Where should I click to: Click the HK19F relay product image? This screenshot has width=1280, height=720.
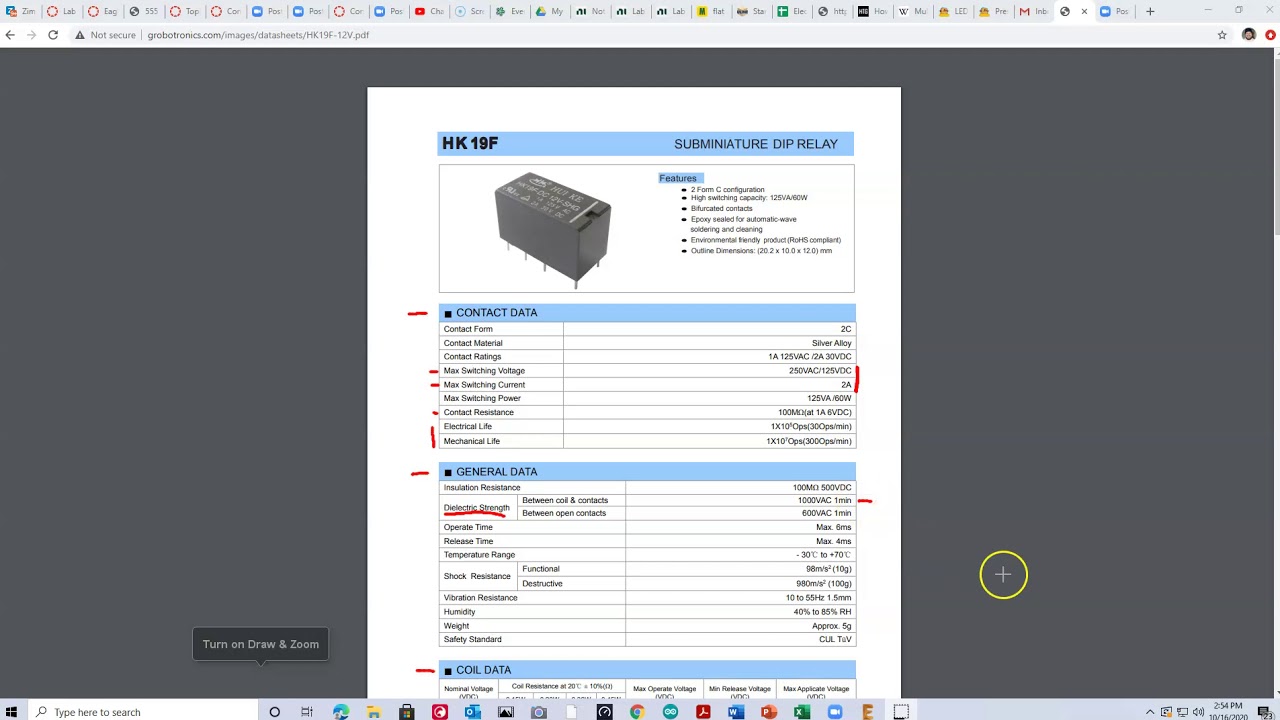pos(552,228)
